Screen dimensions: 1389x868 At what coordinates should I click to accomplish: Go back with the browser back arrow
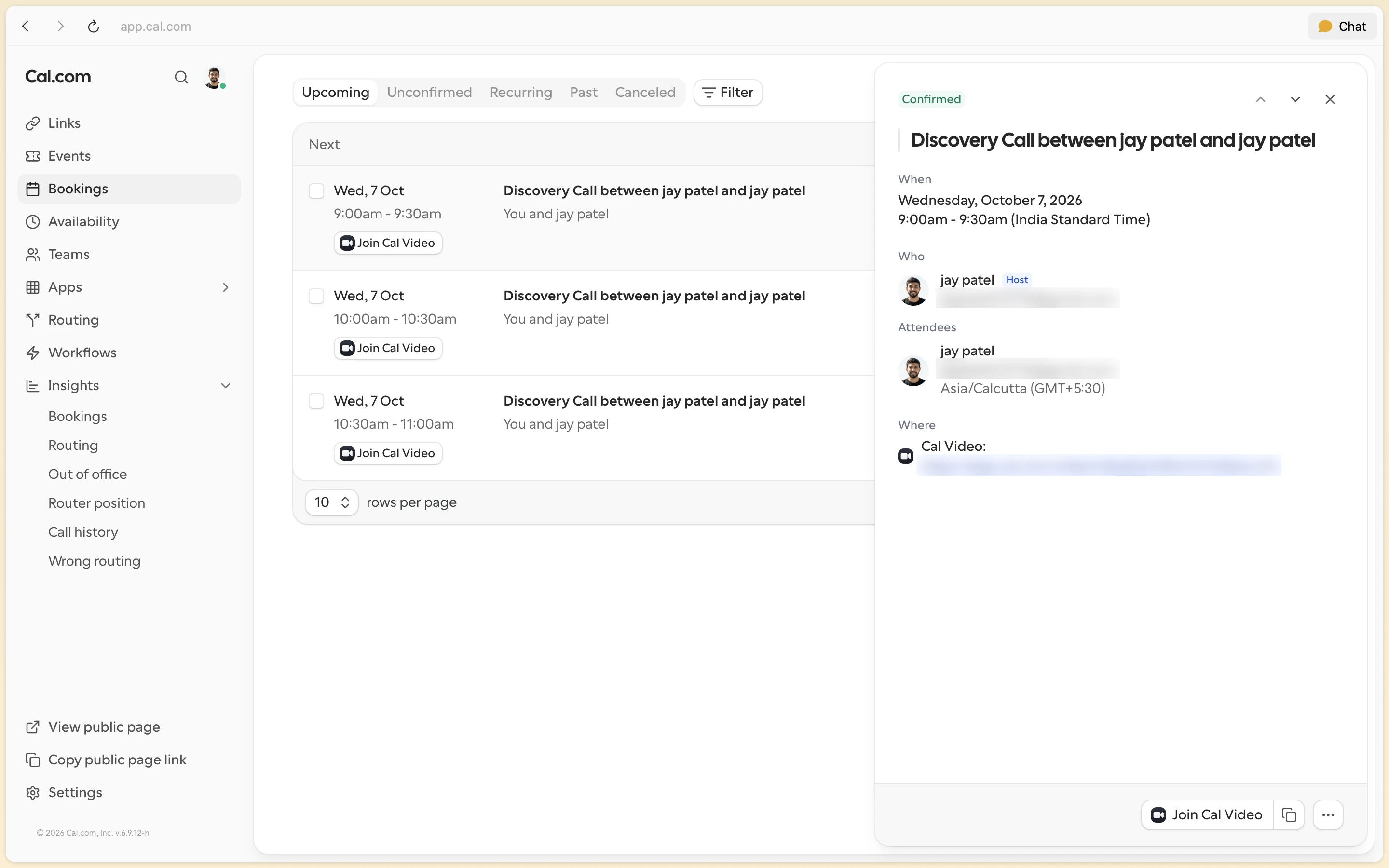pyautogui.click(x=26, y=27)
